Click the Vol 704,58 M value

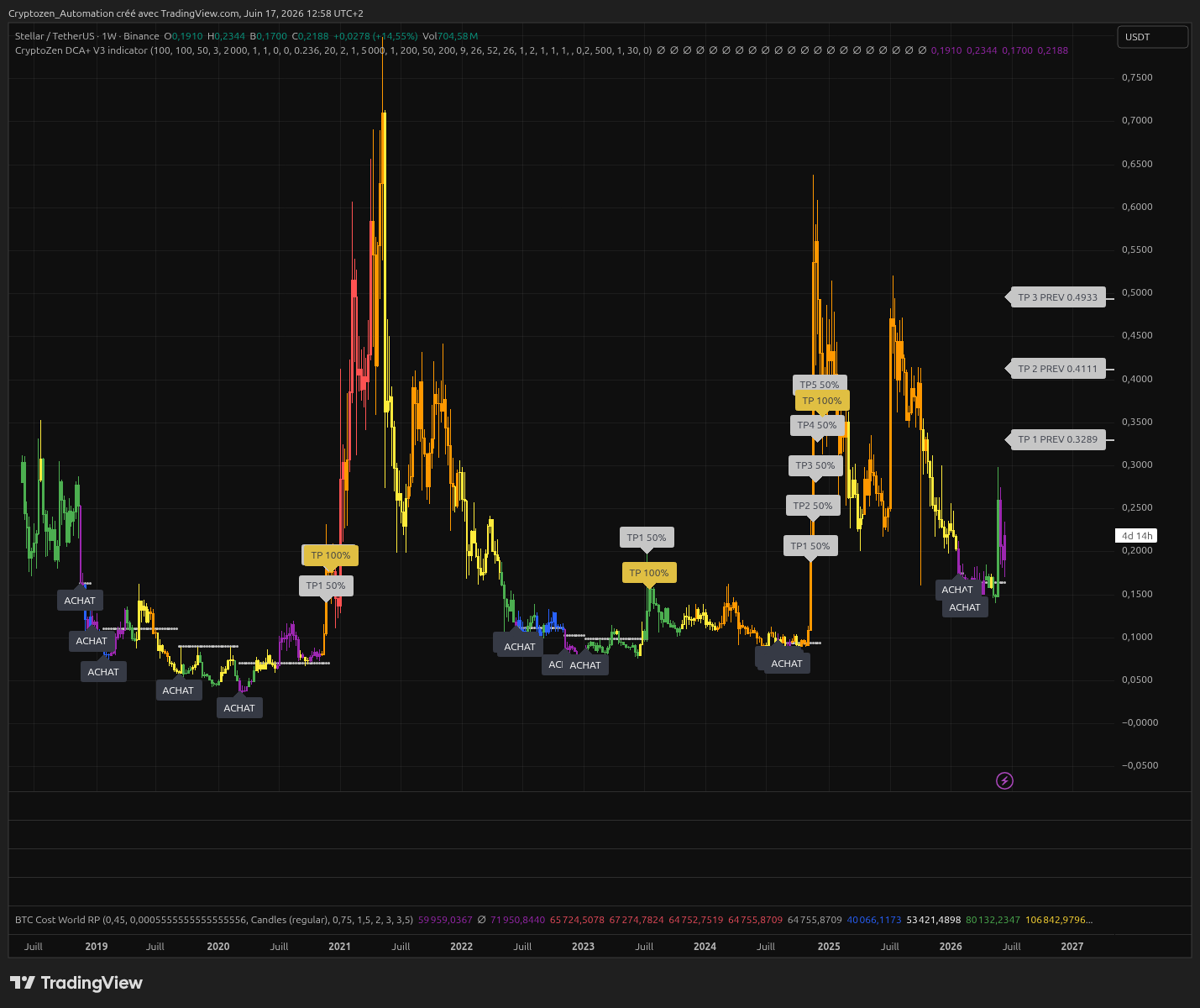click(x=450, y=36)
